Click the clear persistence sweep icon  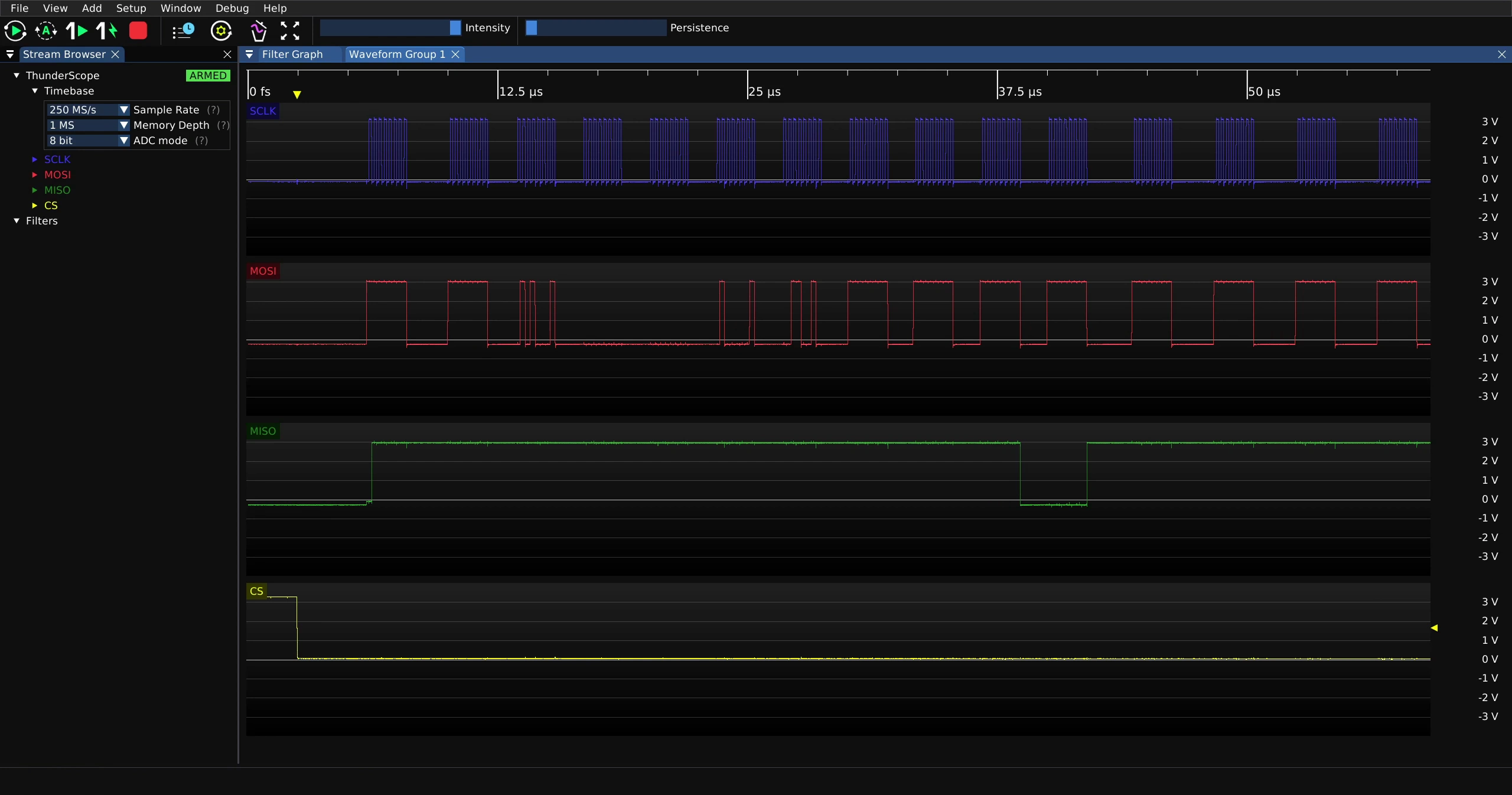(258, 31)
